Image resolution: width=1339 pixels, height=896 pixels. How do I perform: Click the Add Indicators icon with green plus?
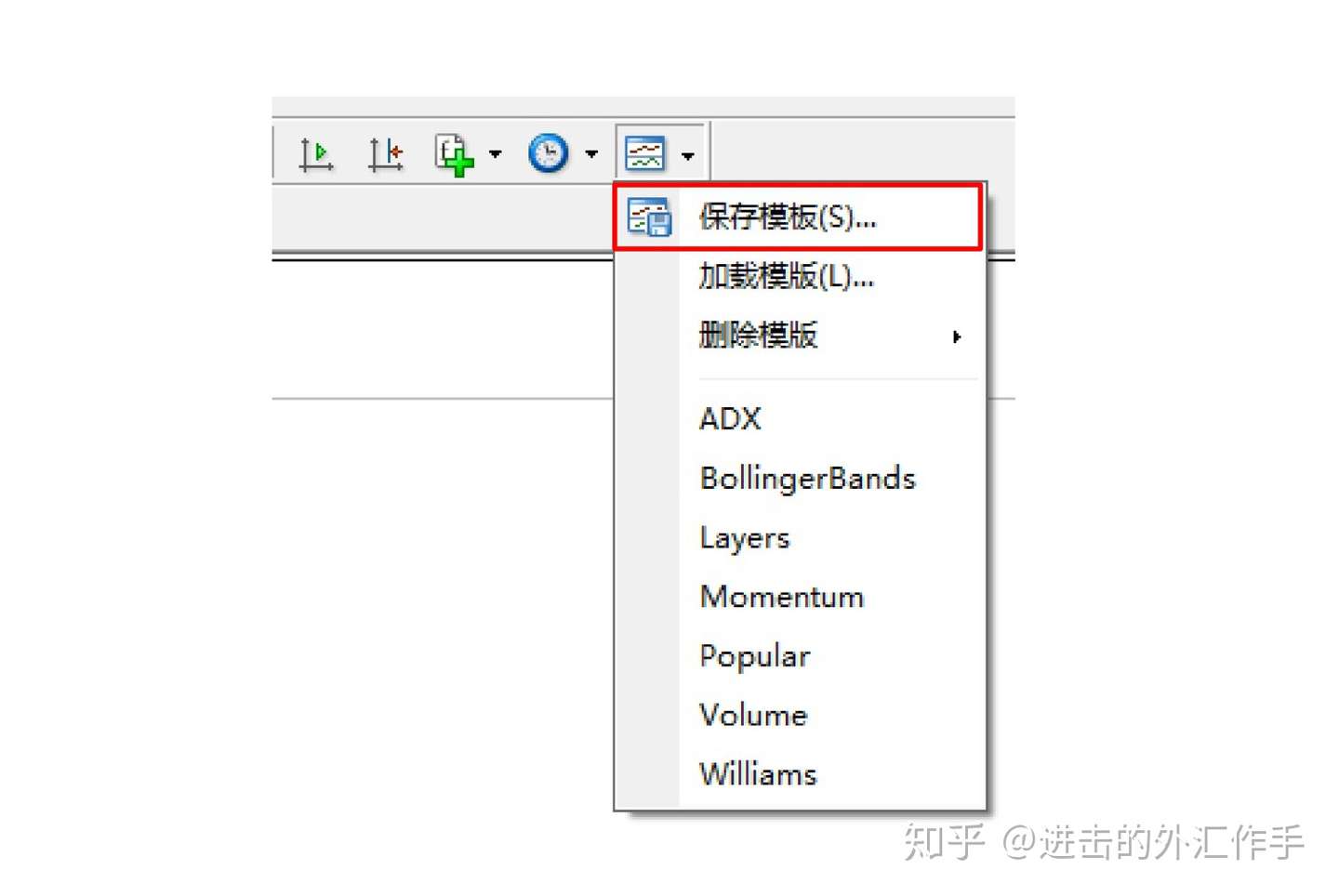tap(455, 154)
